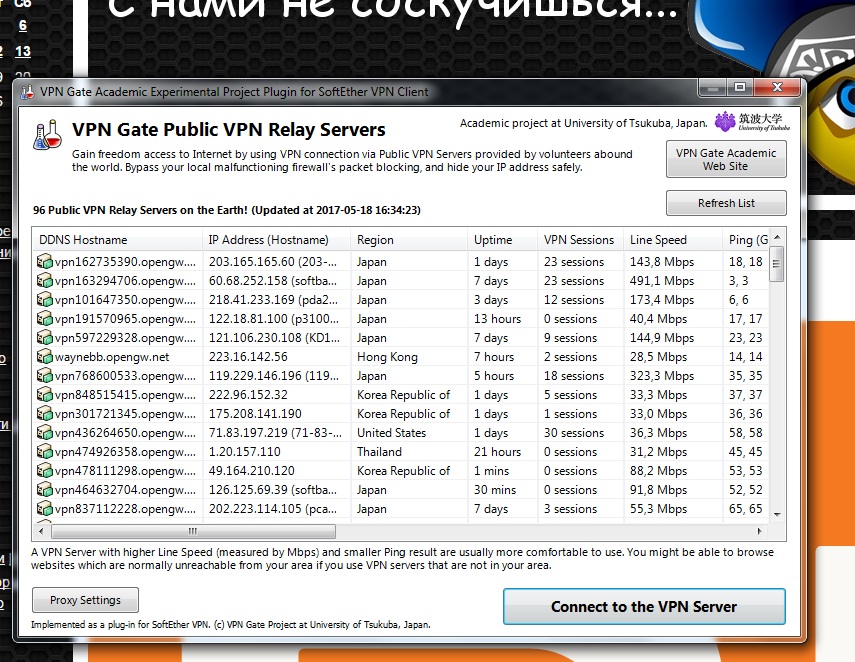Select the 30 mins uptime cell
Screen dimensions: 855x662
495,490
